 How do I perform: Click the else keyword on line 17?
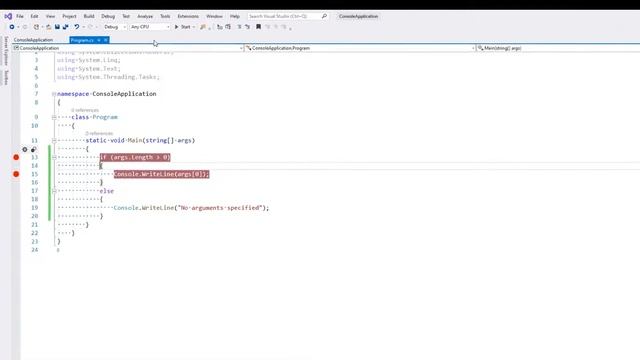107,191
